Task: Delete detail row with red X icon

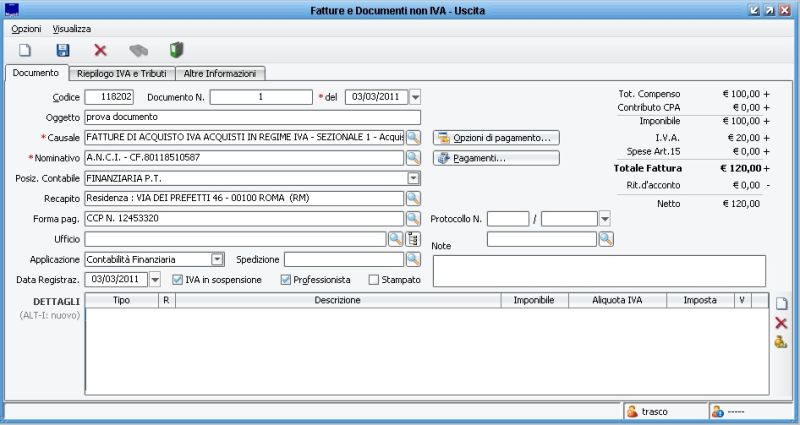Action: [x=781, y=323]
